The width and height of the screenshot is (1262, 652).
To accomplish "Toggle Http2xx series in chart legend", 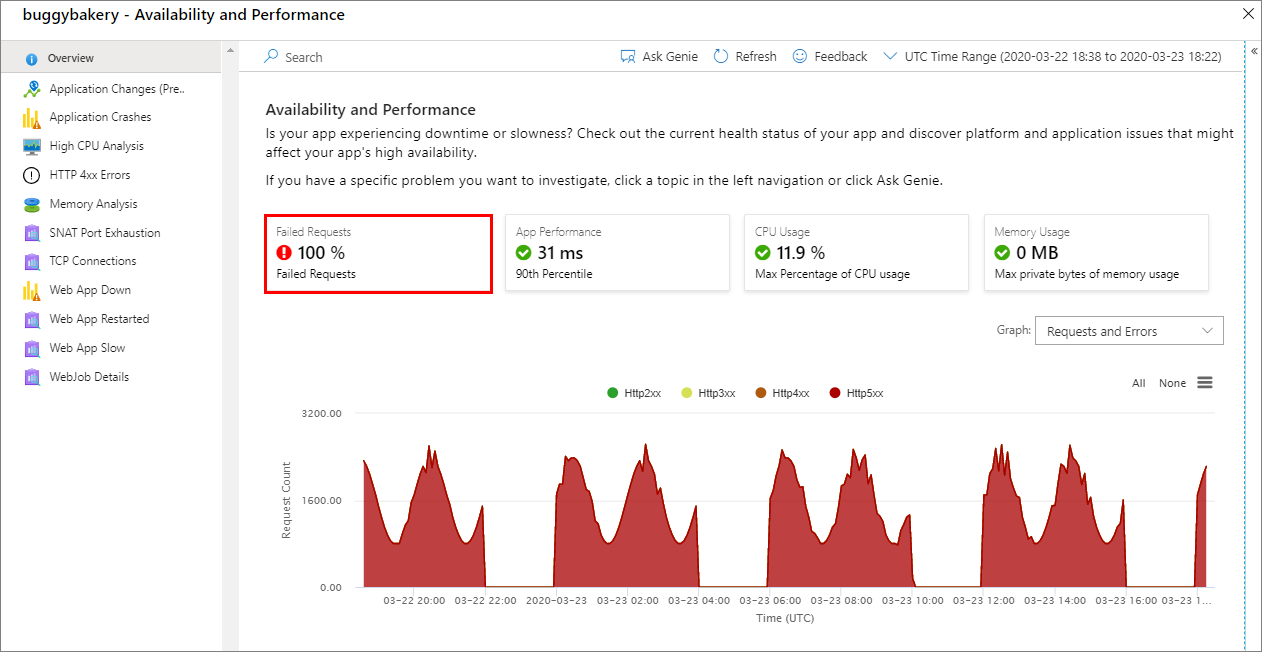I will (634, 393).
